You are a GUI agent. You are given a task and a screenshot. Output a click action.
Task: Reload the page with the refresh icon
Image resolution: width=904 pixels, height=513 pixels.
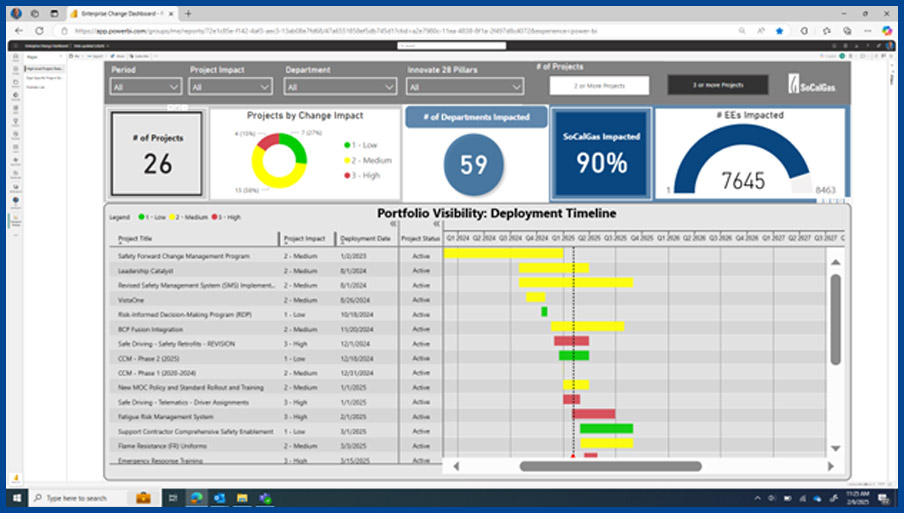tap(39, 31)
